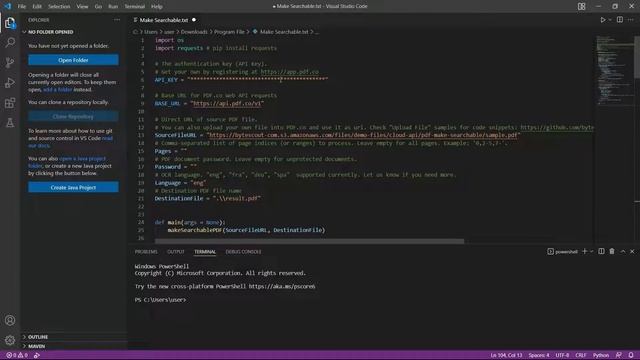Click the unsaved dot on editor tab

(x=194, y=20)
